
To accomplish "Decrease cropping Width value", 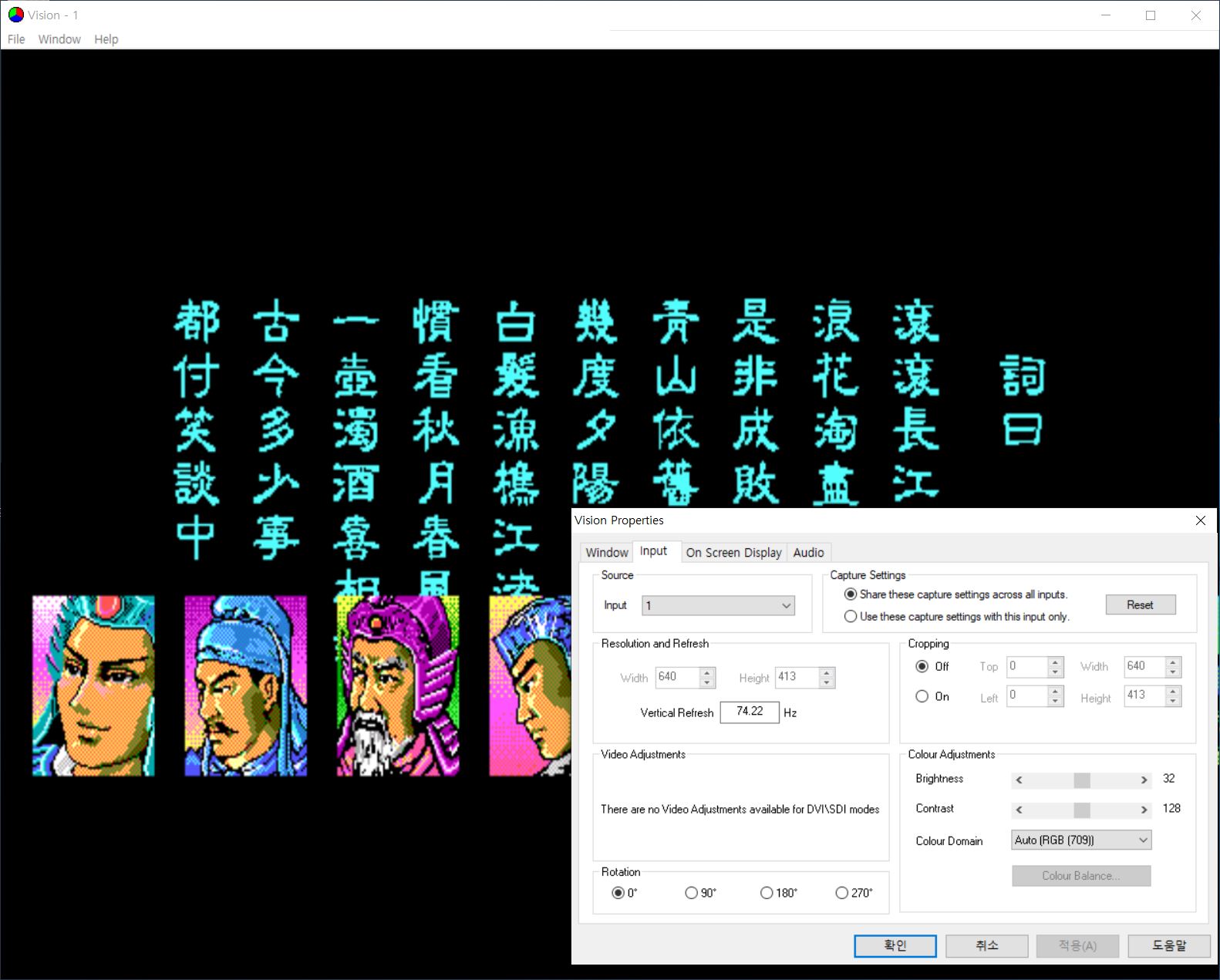I will point(1173,672).
